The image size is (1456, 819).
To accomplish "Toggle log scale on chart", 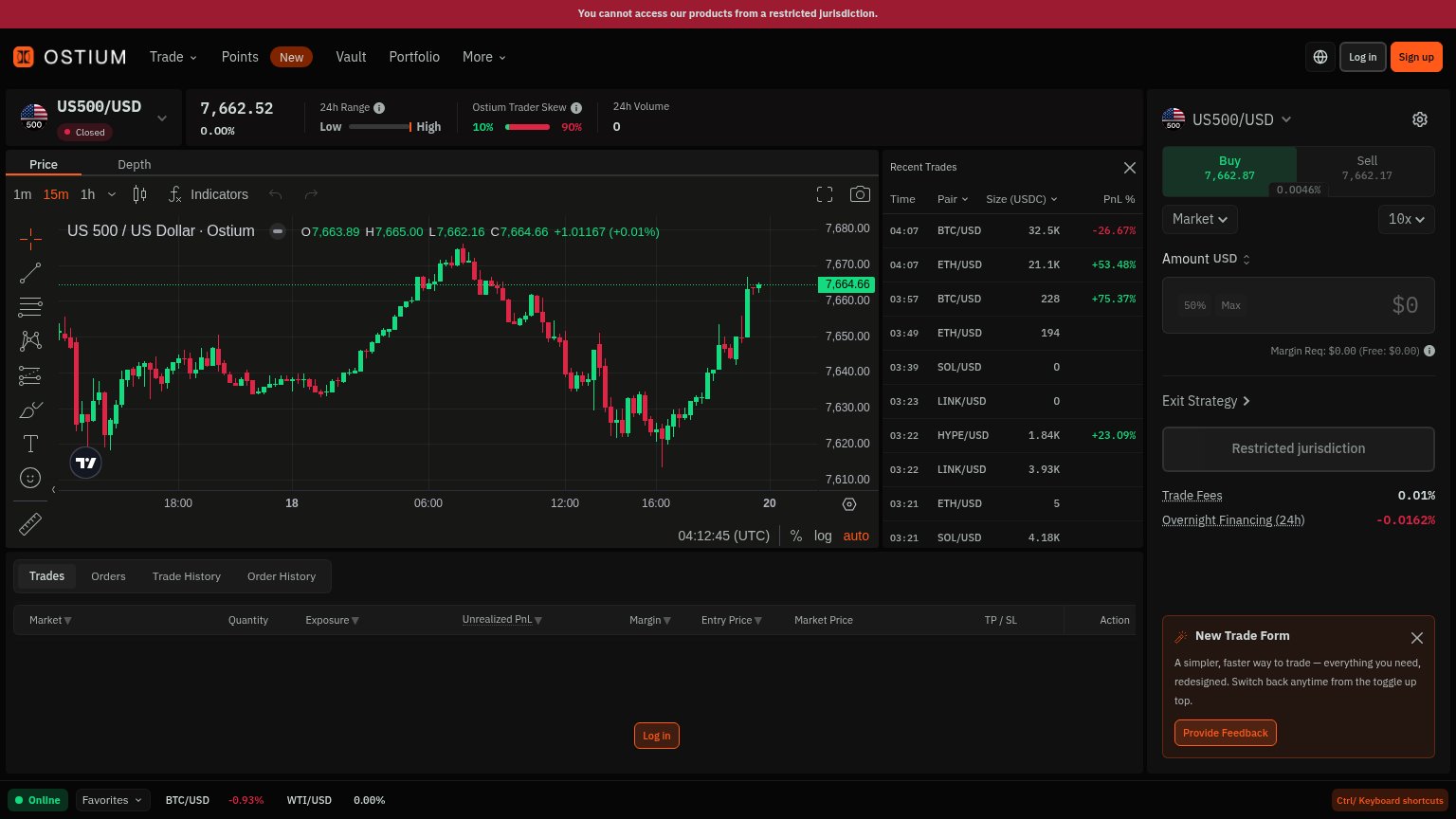I will click(823, 536).
